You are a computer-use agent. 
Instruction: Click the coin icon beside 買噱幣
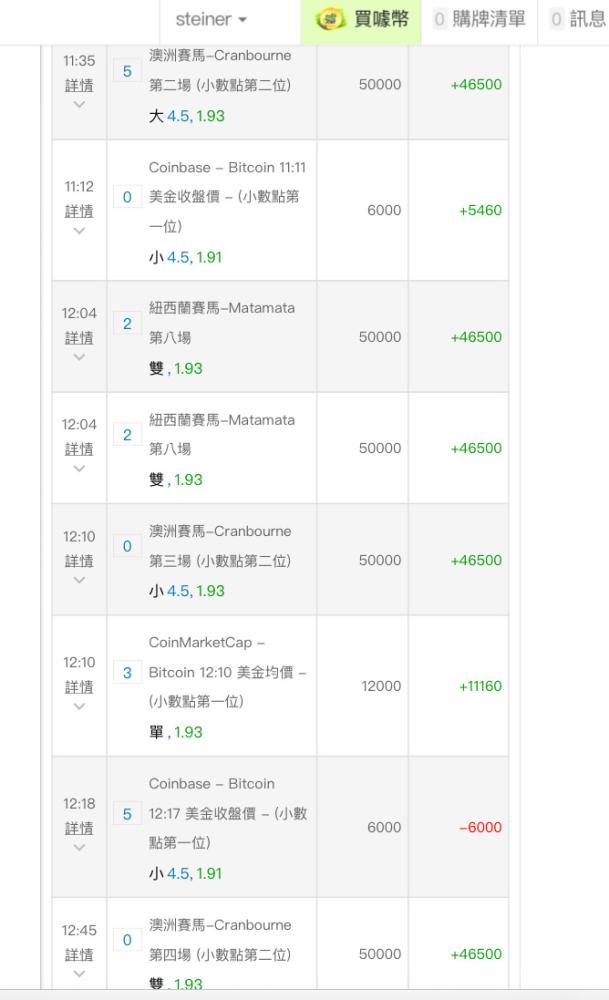click(x=330, y=19)
